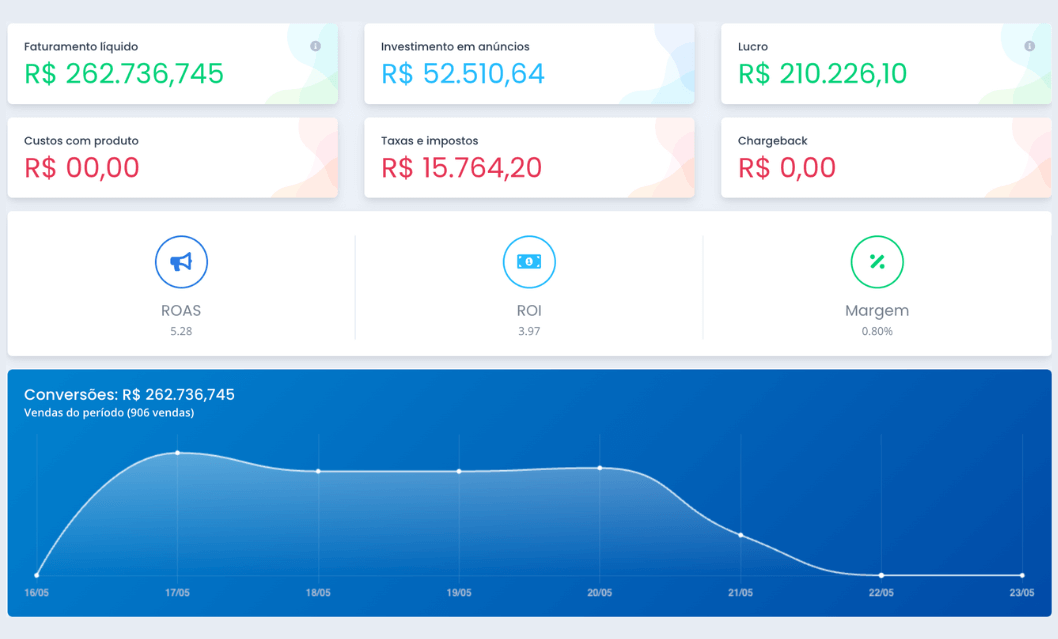The width and height of the screenshot is (1058, 639).
Task: Click the ROAS megaphone icon
Action: tap(181, 262)
